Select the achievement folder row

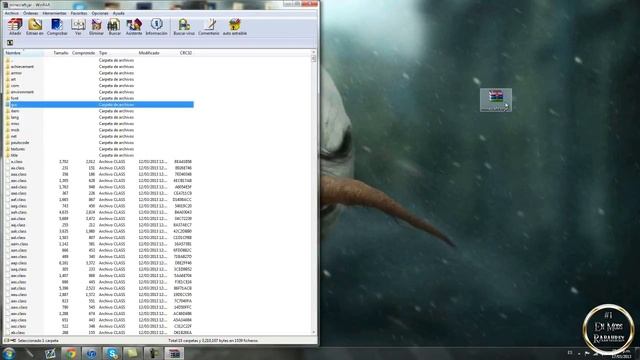99,67
